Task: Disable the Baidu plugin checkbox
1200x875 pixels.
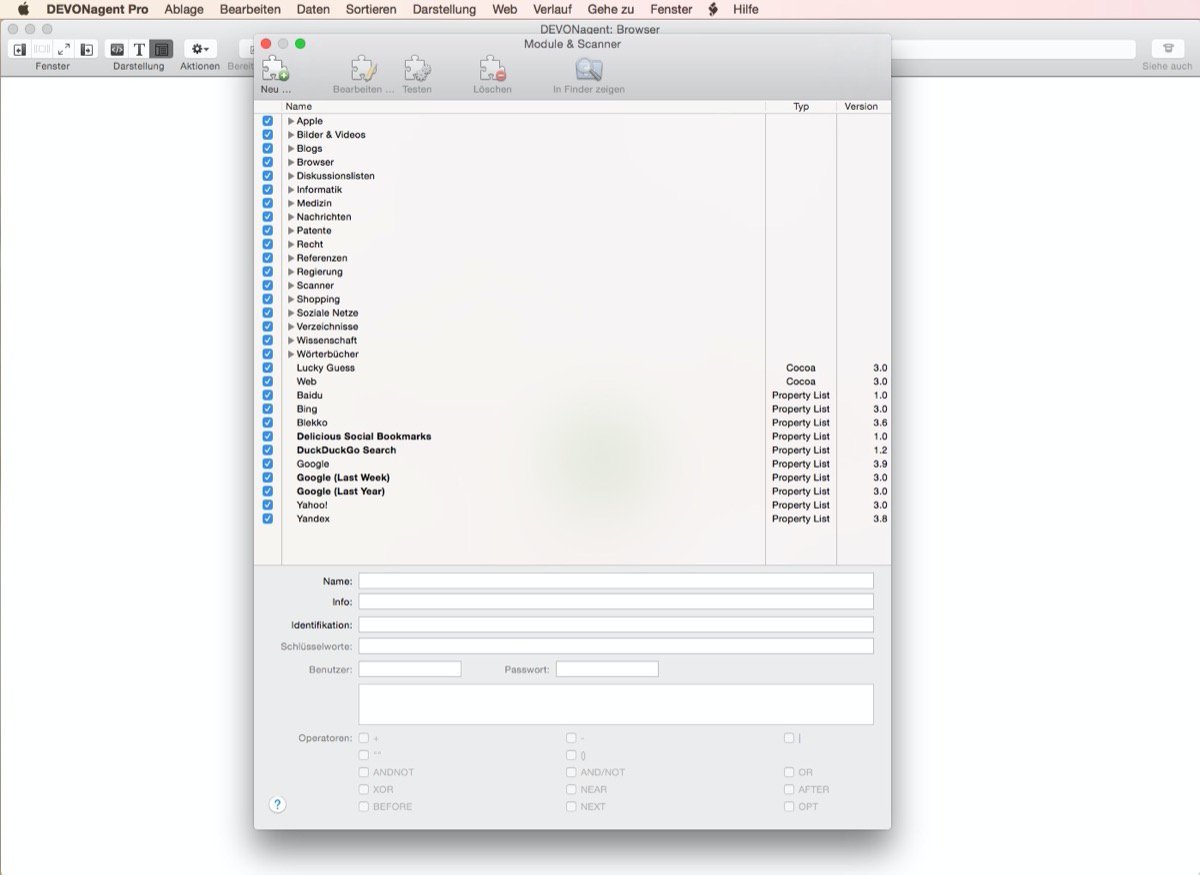Action: coord(267,395)
